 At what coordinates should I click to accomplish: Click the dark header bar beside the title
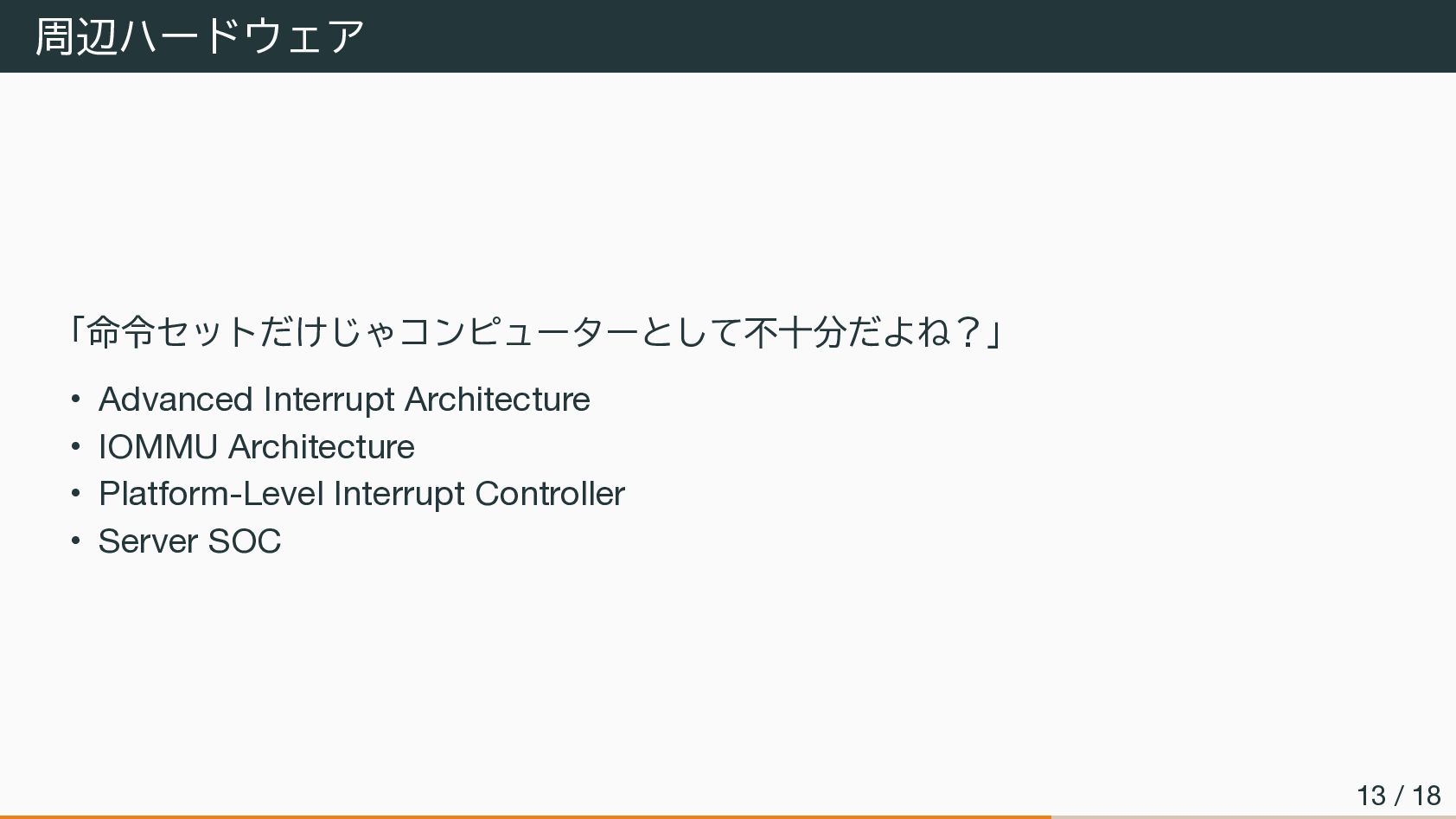[x=908, y=36]
